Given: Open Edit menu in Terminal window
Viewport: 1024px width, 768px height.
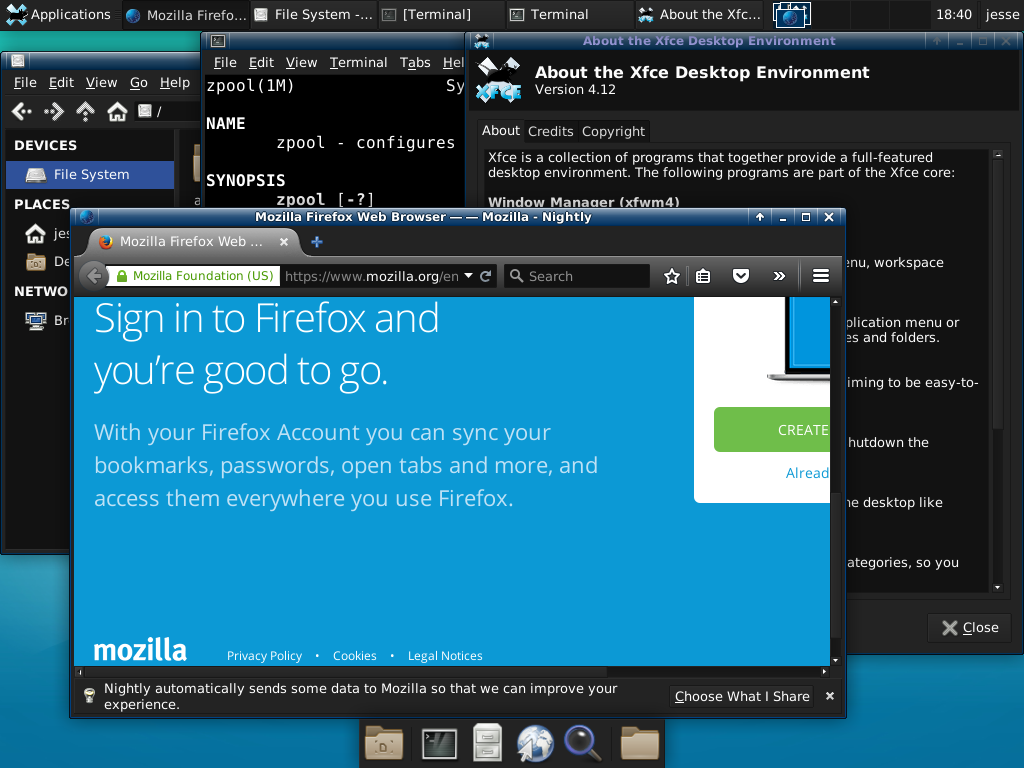Looking at the screenshot, I should pyautogui.click(x=261, y=63).
